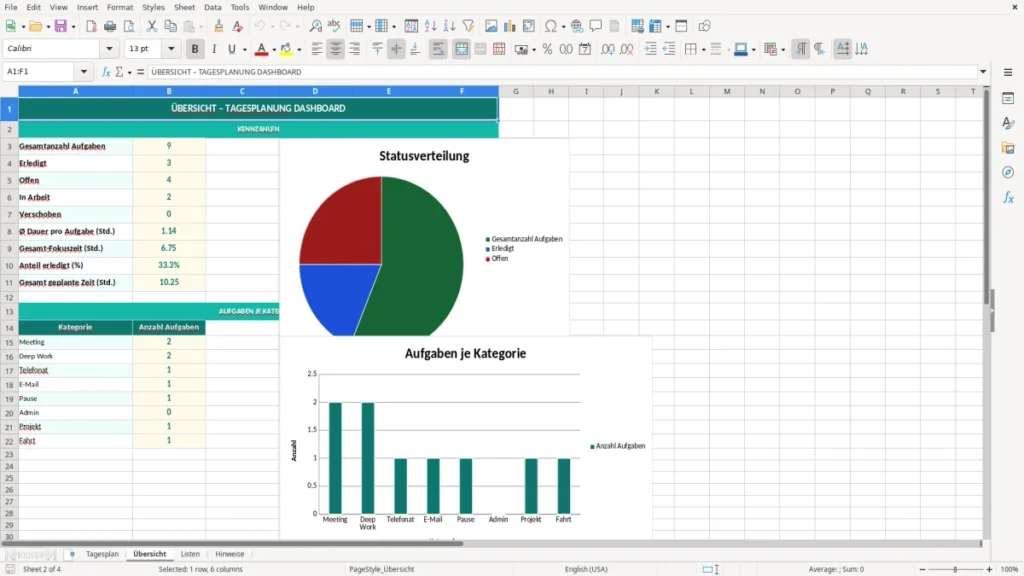This screenshot has height=576, width=1024.
Task: Toggle Center Horizontally alignment
Action: [x=336, y=49]
